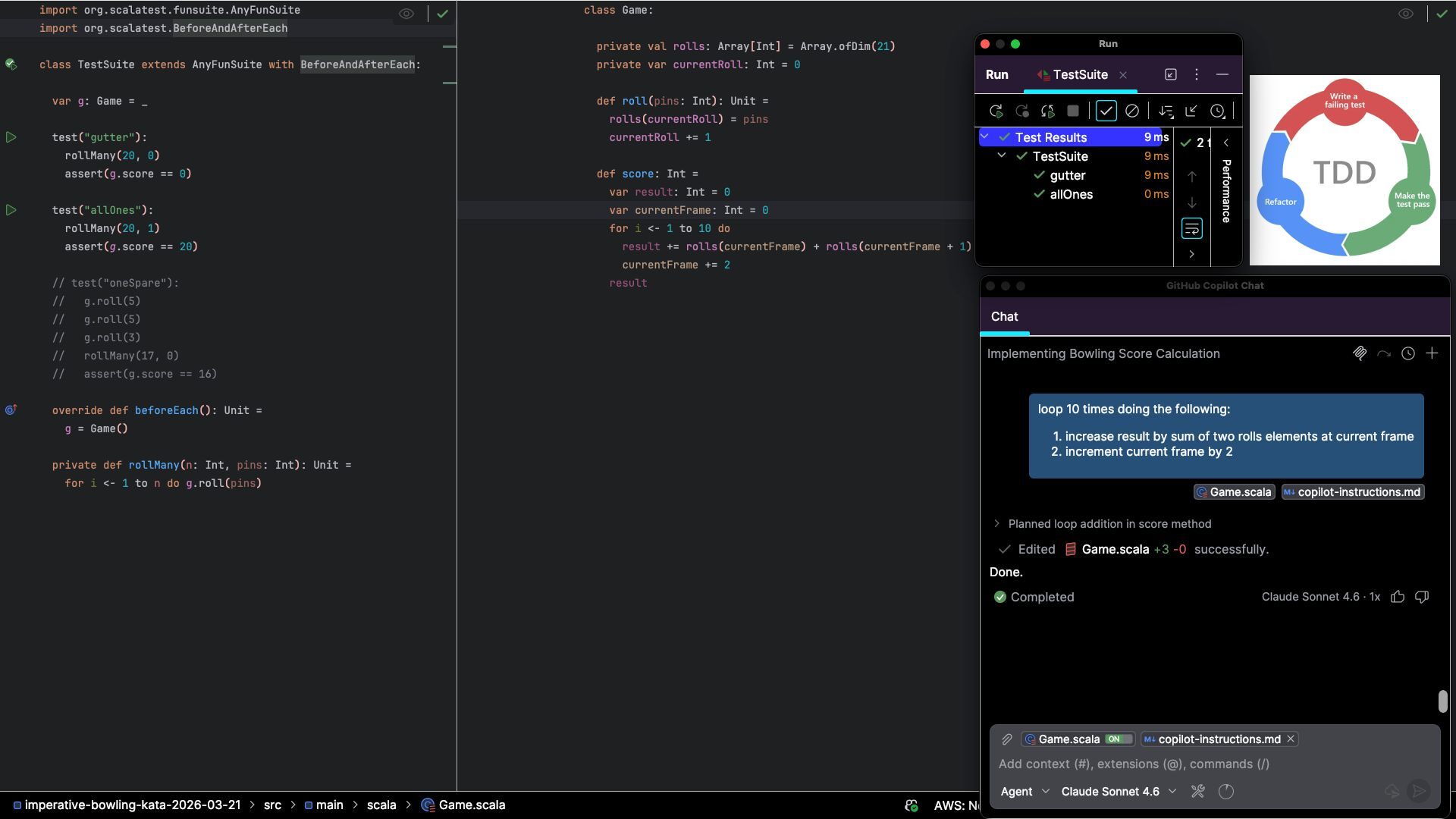Open test history clock icon
The height and width of the screenshot is (819, 1456).
click(x=1217, y=111)
